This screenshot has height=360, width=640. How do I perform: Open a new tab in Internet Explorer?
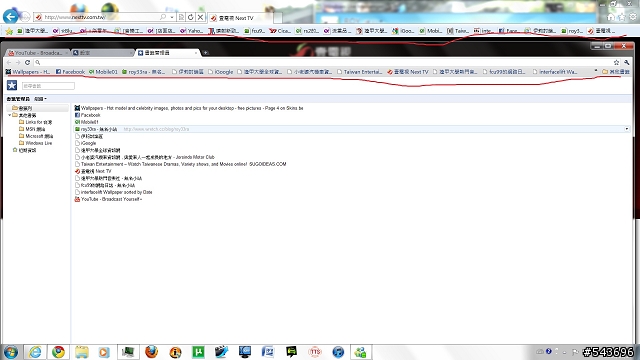(x=278, y=18)
